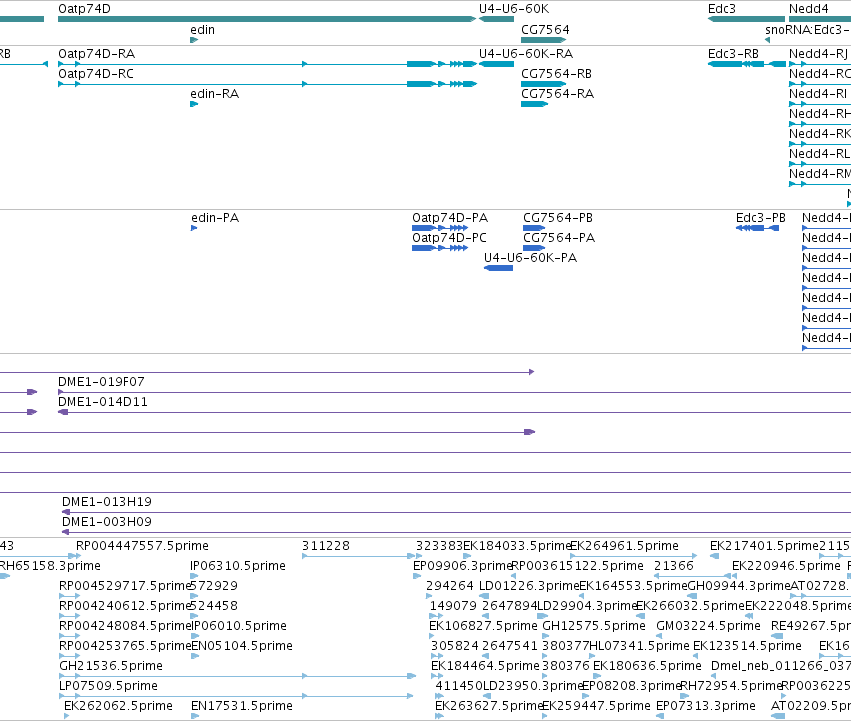The width and height of the screenshot is (851, 721).
Task: Select BAC clone DME1-003H09
Action: [456, 532]
